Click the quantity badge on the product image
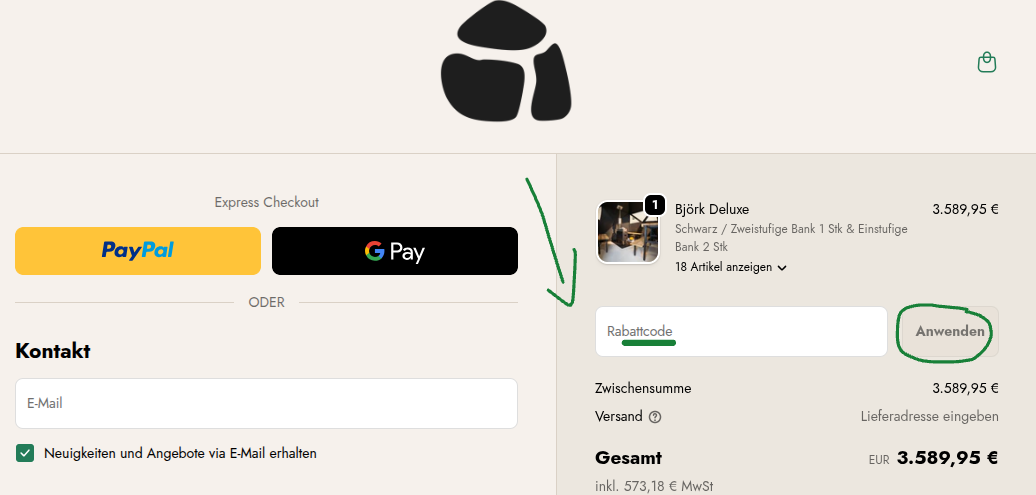This screenshot has width=1036, height=495. (x=654, y=206)
